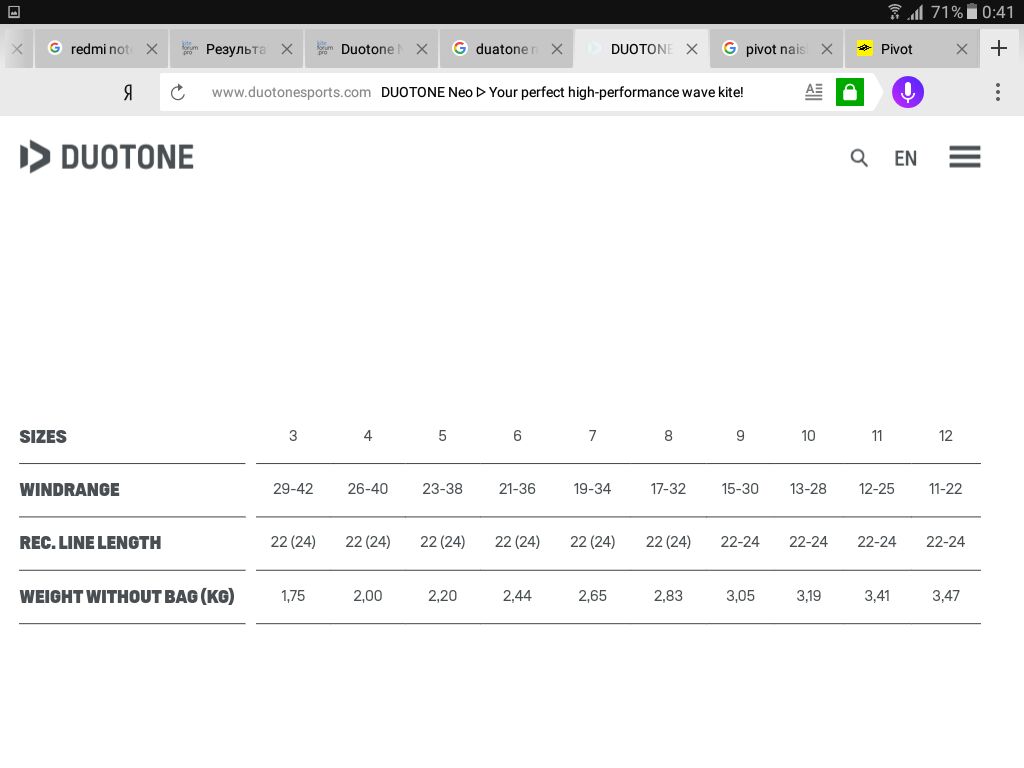The height and width of the screenshot is (768, 1024).
Task: Click the address bar URL field
Action: point(477,93)
